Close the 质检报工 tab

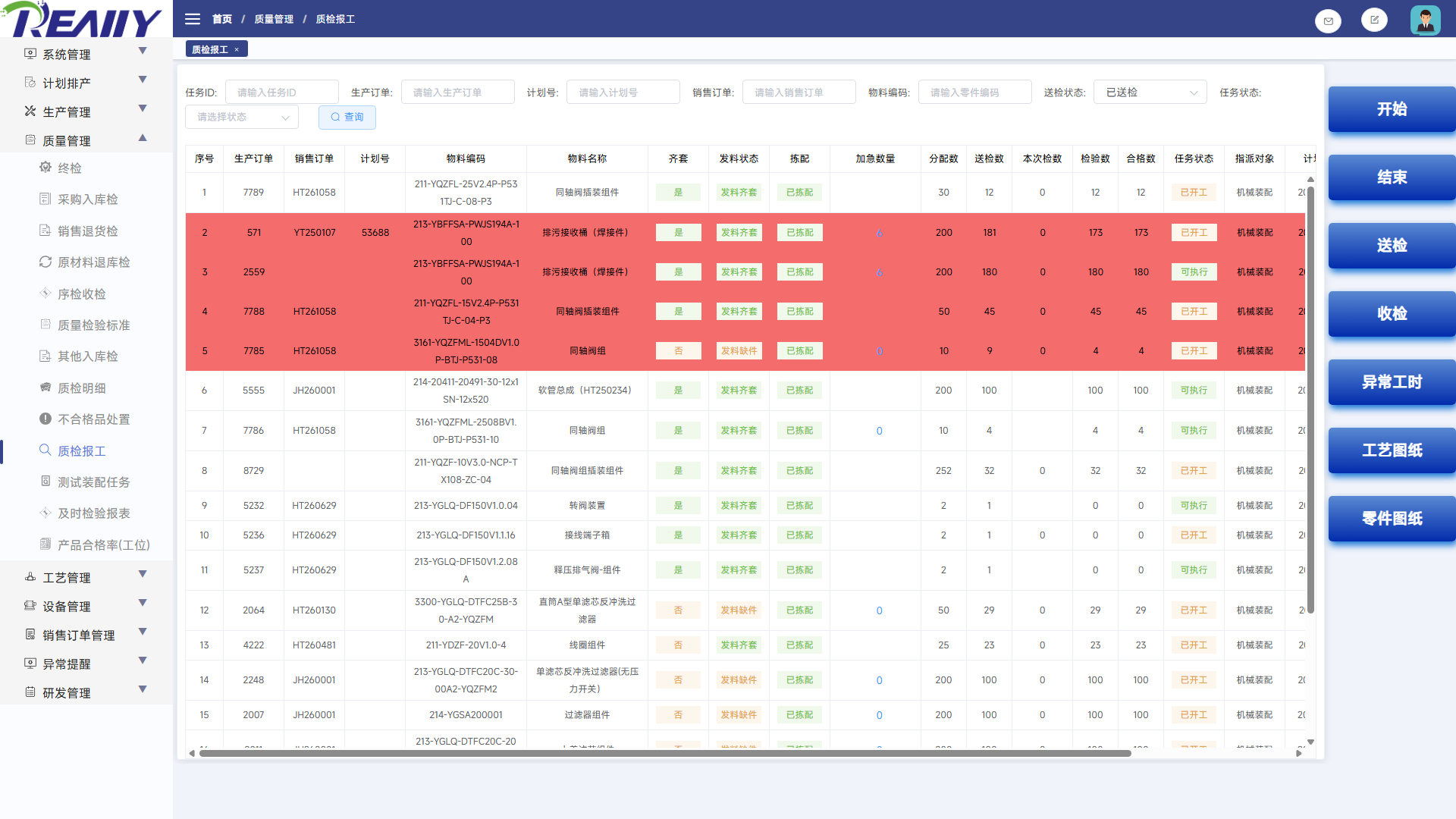pyautogui.click(x=237, y=49)
